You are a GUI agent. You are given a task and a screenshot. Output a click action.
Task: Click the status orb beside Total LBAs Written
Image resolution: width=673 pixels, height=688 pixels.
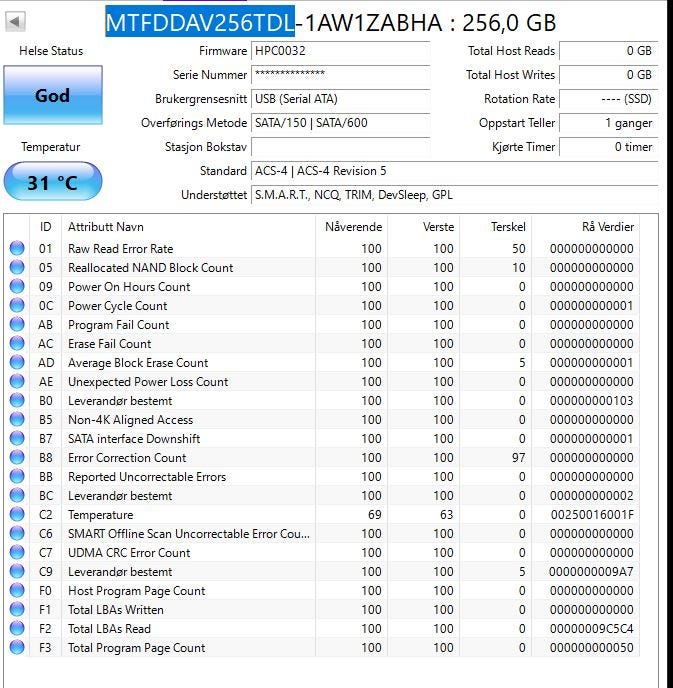pyautogui.click(x=17, y=610)
